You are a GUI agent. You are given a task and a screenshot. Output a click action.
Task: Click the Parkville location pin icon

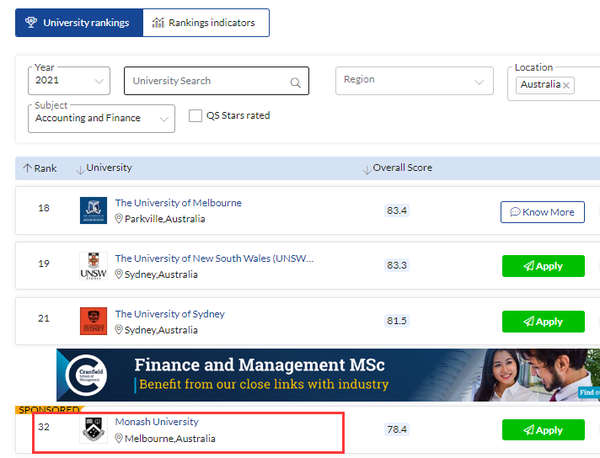(119, 218)
